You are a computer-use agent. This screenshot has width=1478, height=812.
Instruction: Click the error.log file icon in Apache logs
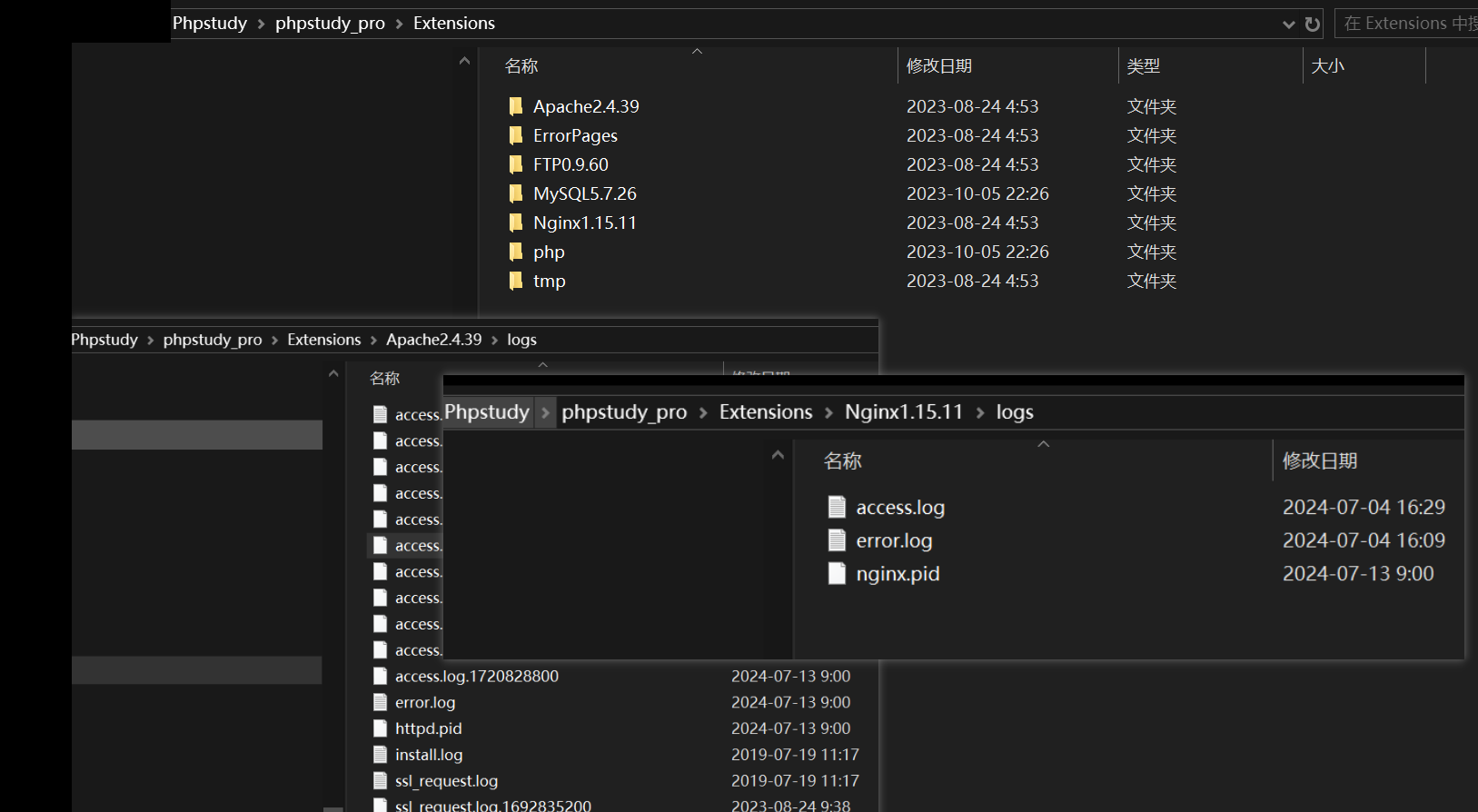point(381,702)
